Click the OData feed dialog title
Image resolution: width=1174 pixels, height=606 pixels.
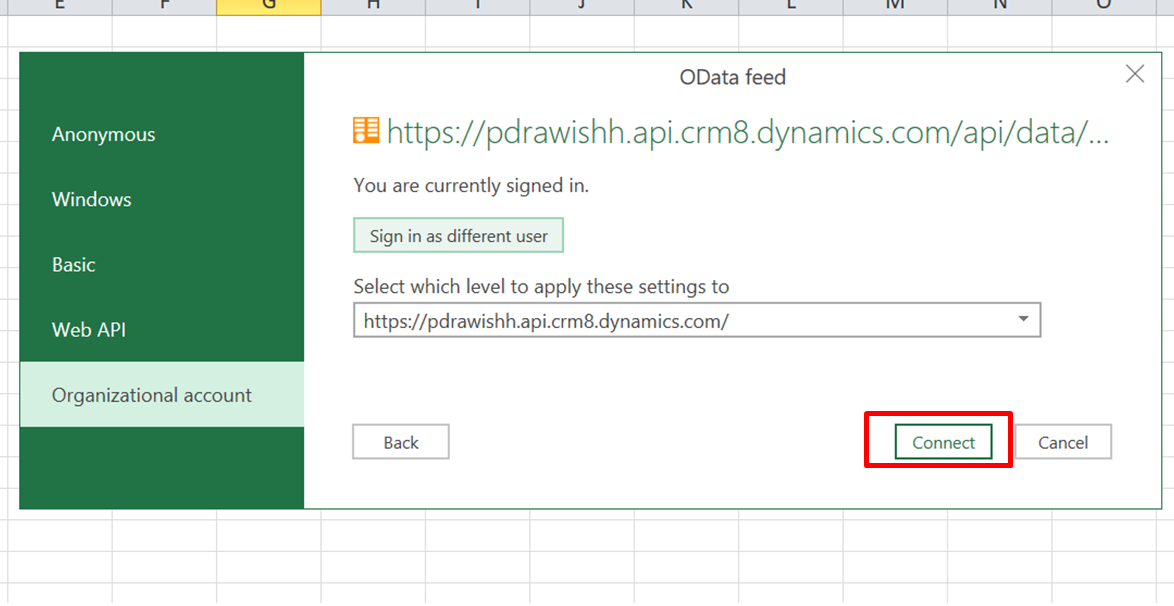point(732,76)
